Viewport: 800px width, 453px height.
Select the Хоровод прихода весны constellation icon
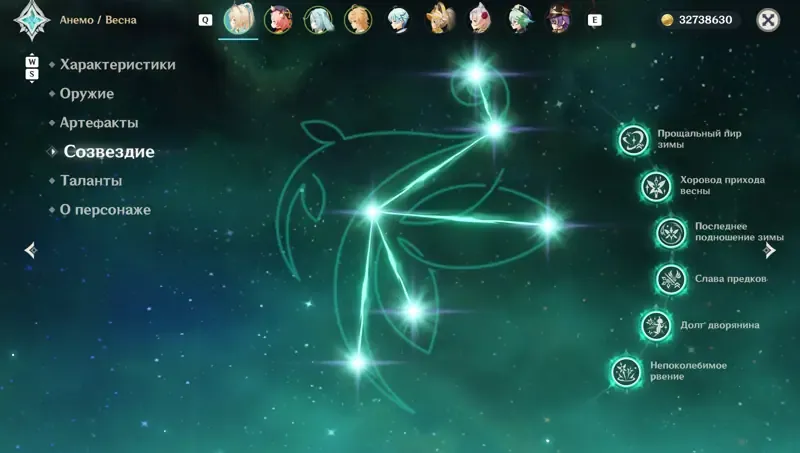[x=656, y=186]
